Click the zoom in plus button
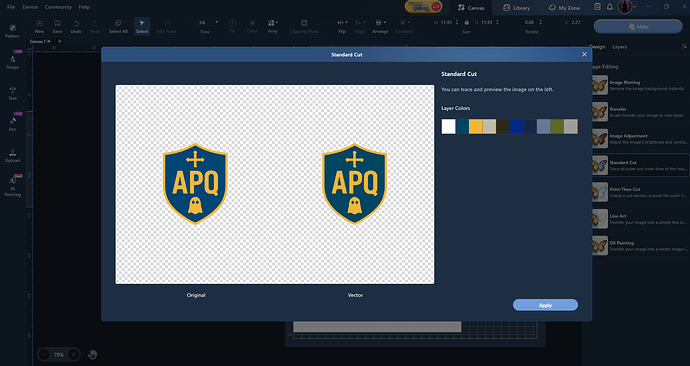 [x=73, y=355]
